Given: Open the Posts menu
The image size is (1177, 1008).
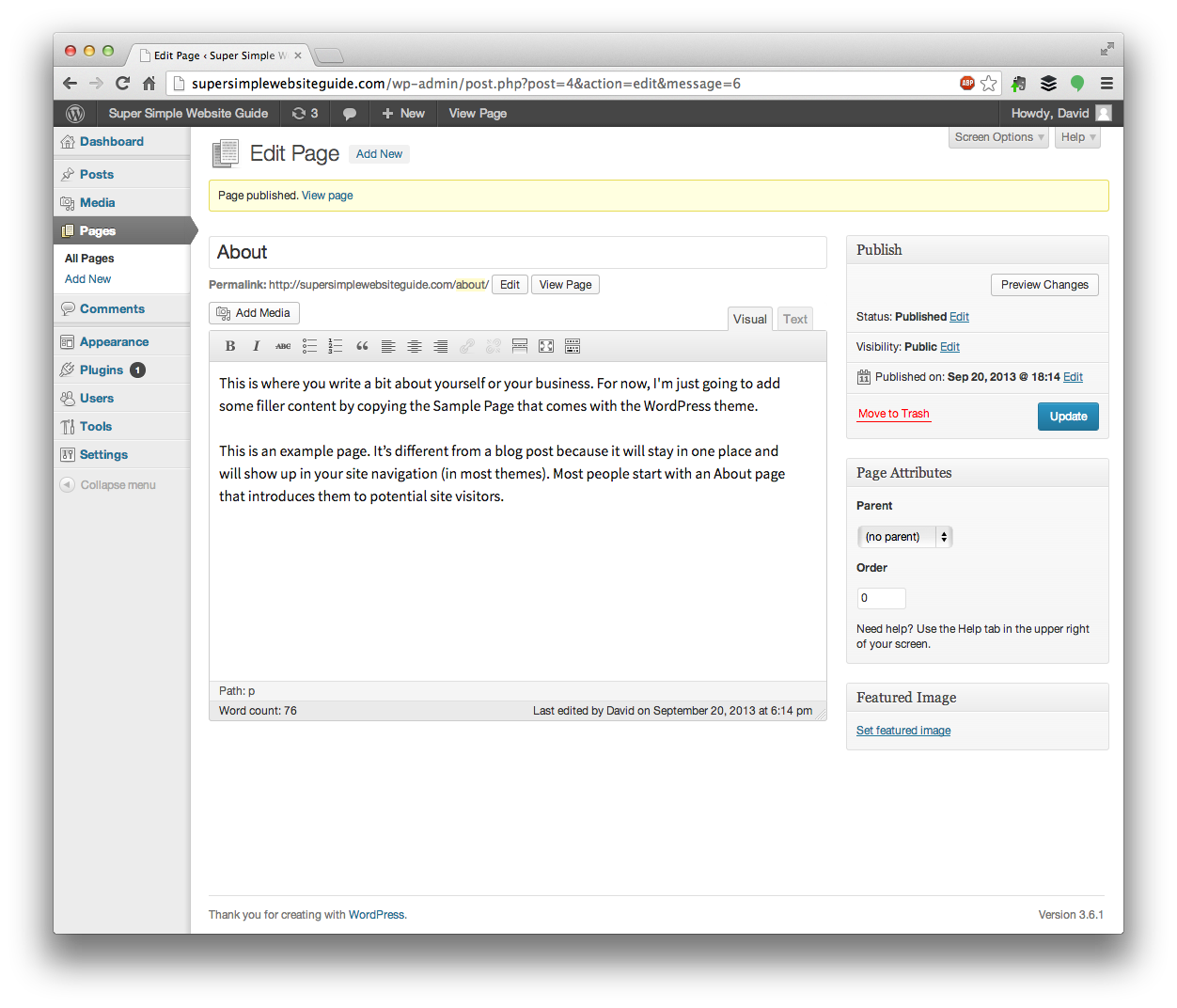Looking at the screenshot, I should point(121,175).
